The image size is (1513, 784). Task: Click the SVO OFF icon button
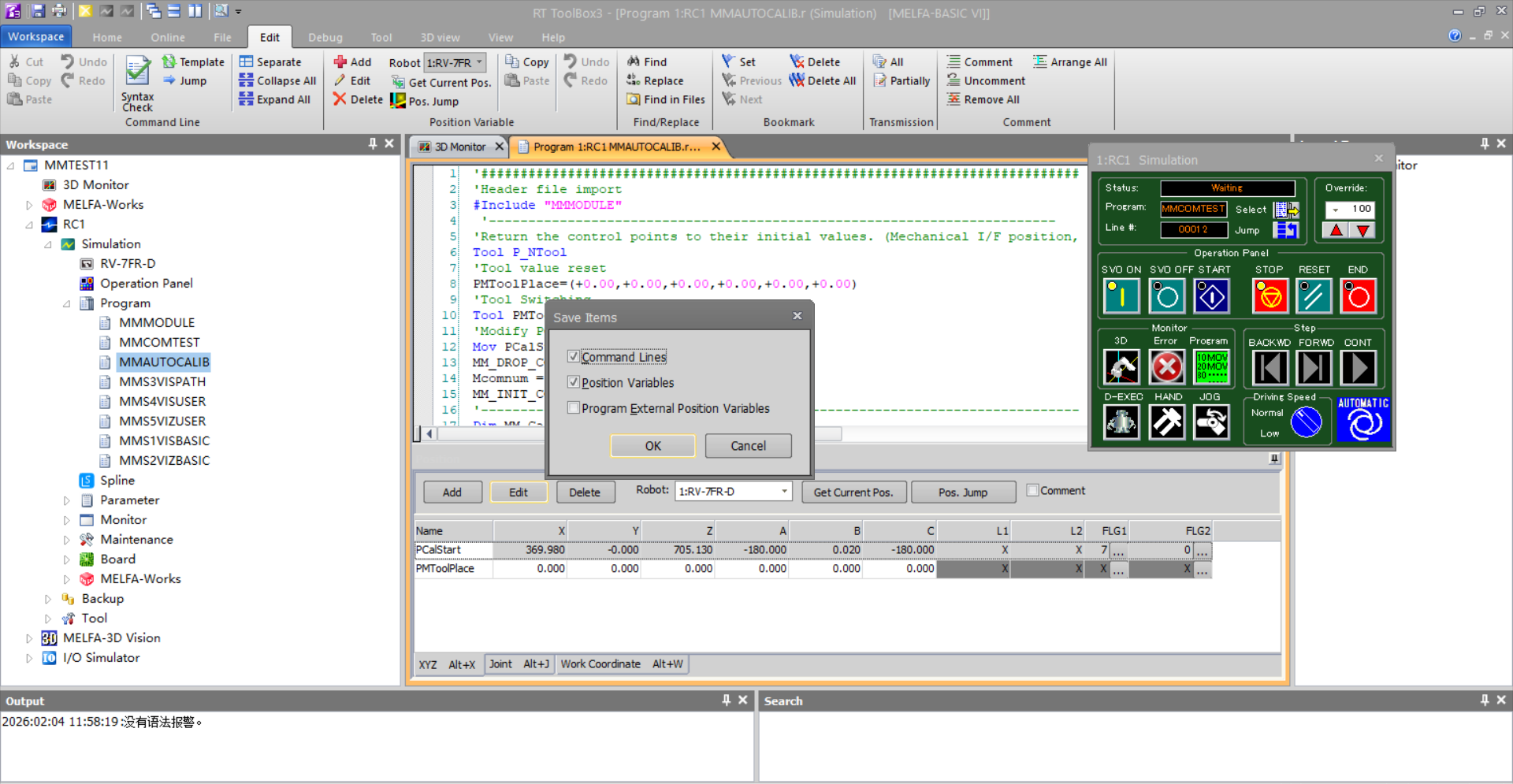pos(1166,297)
